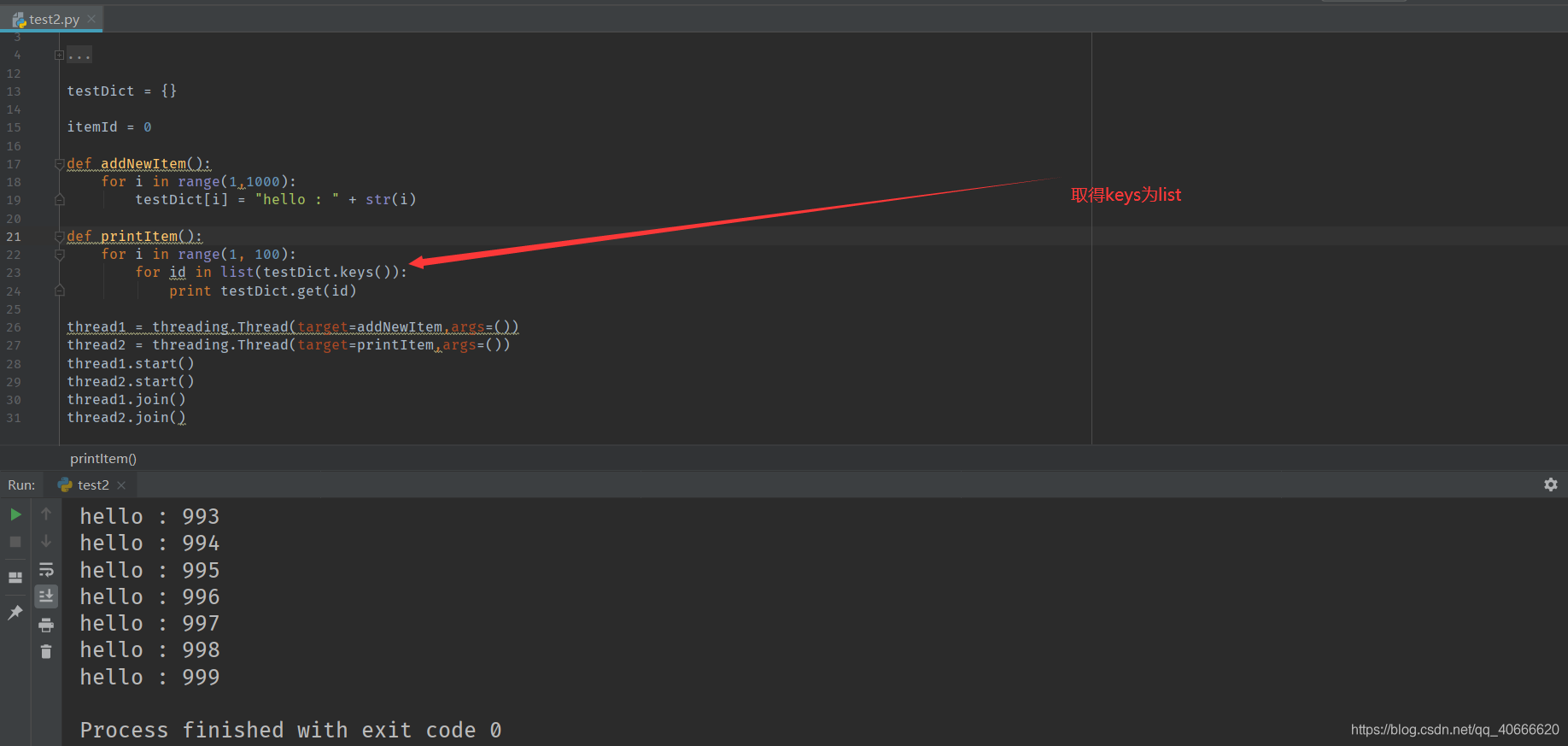Rerun test2 using the green play icon
Screen dimensions: 1568x746
point(15,514)
